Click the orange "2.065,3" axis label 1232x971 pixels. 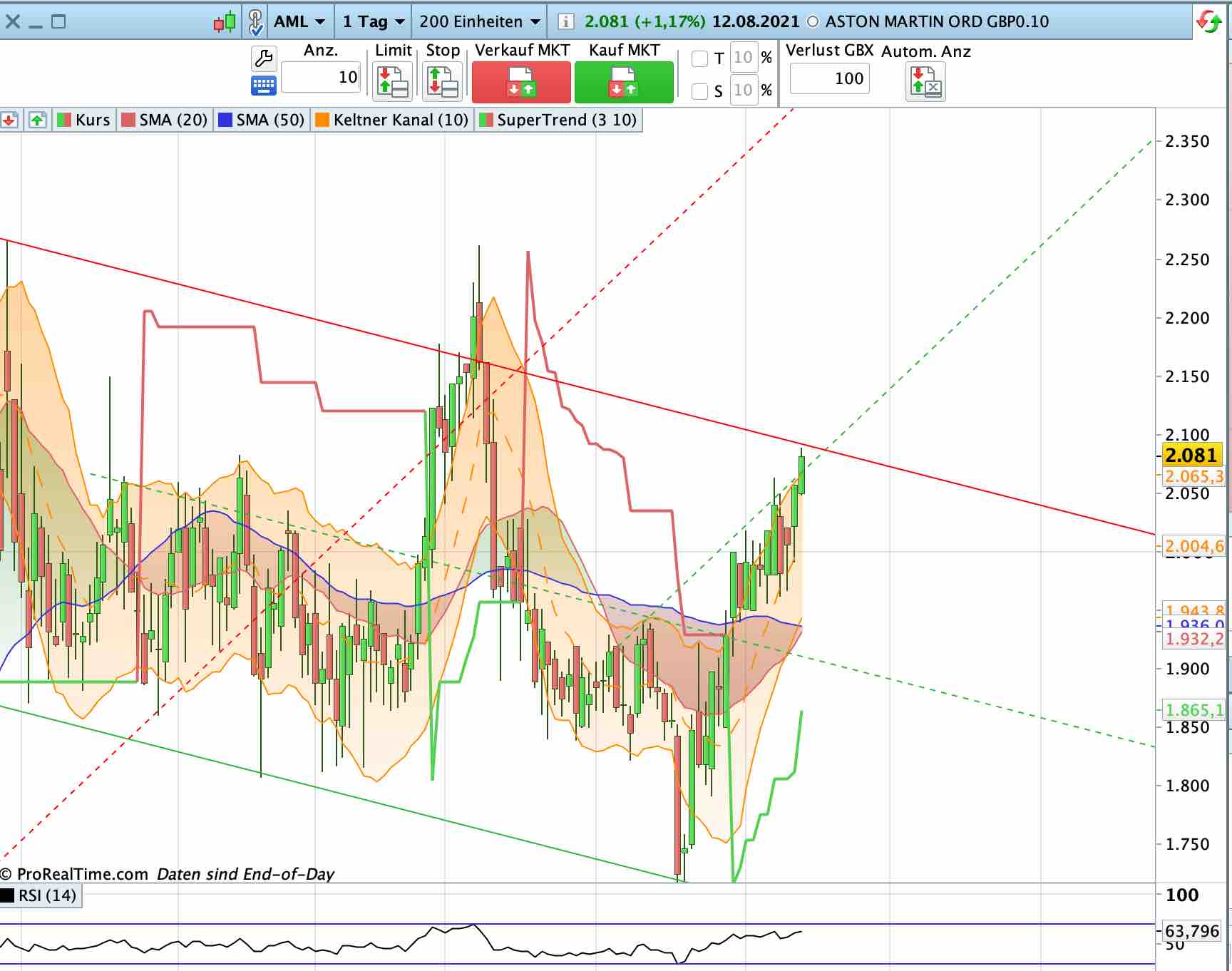pos(1193,476)
